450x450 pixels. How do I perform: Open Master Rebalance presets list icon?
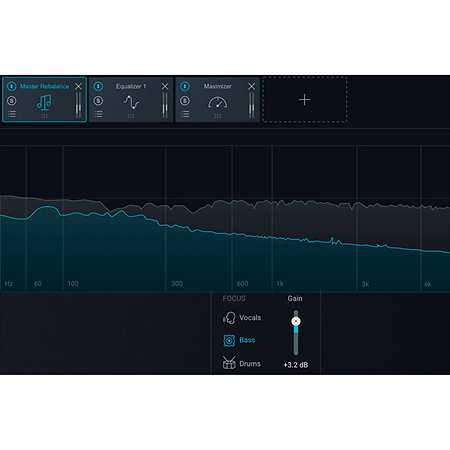point(12,114)
